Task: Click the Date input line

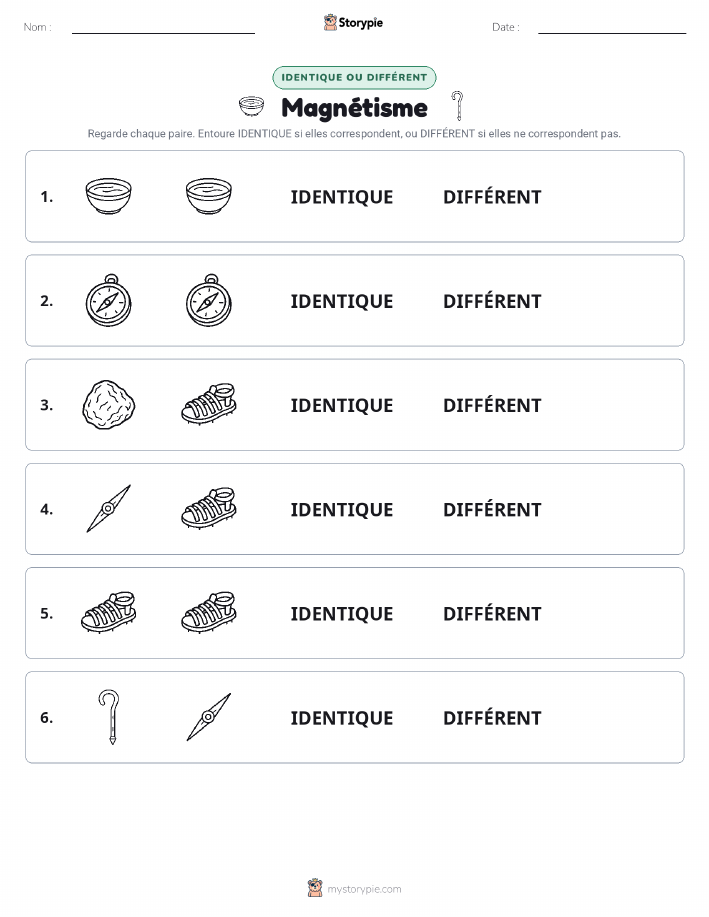Action: point(612,28)
